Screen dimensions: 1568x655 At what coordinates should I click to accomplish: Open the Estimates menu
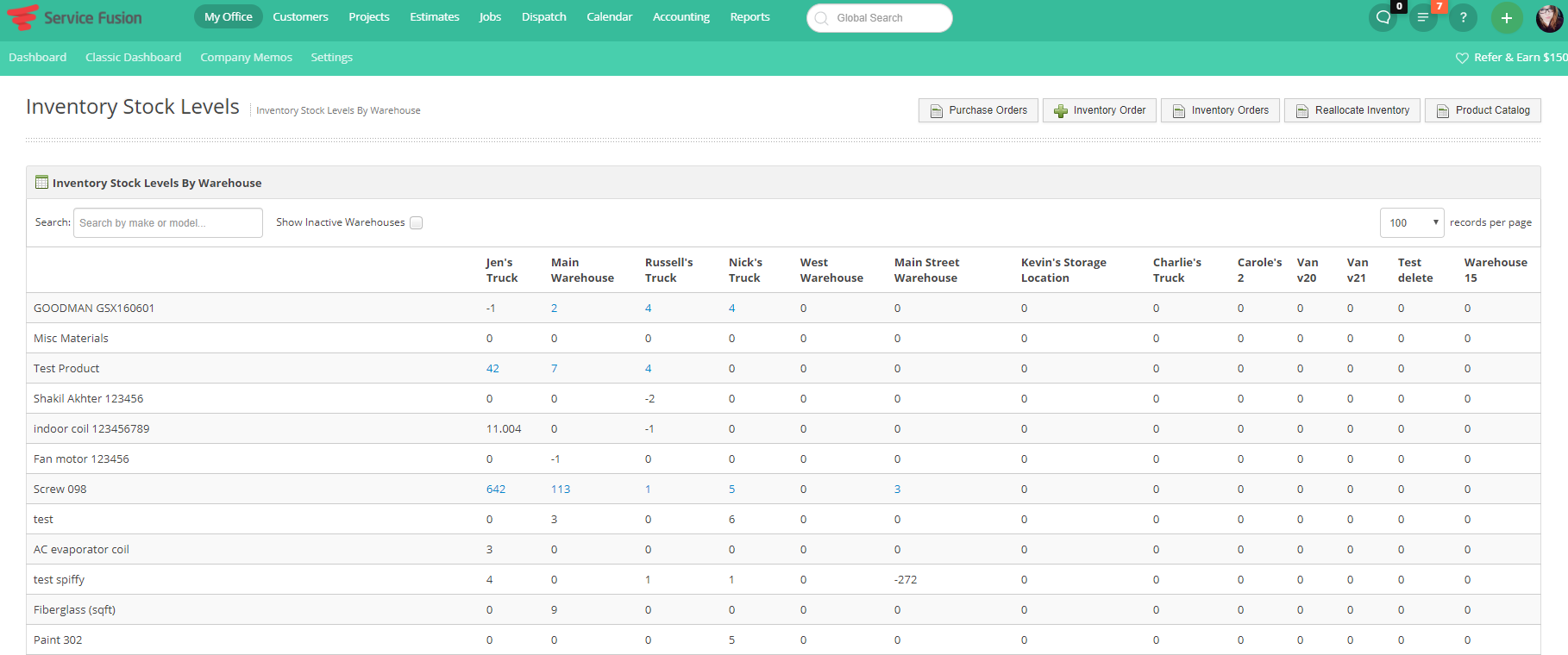click(435, 16)
